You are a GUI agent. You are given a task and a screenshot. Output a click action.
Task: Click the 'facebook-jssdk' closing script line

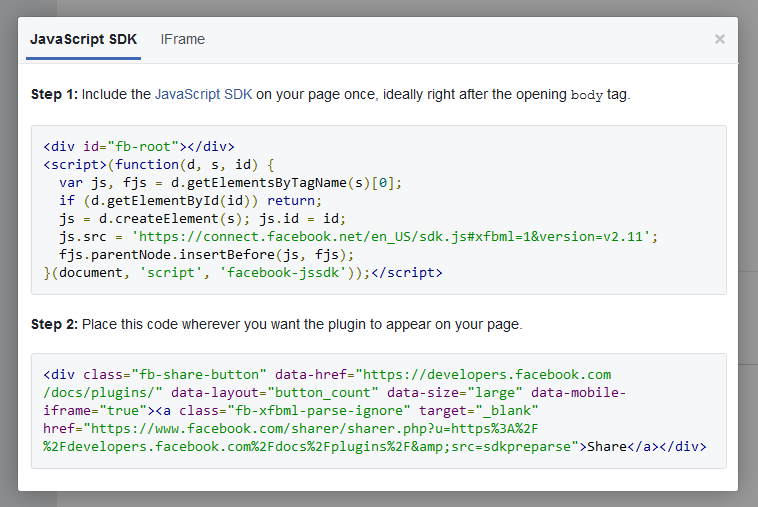click(243, 273)
